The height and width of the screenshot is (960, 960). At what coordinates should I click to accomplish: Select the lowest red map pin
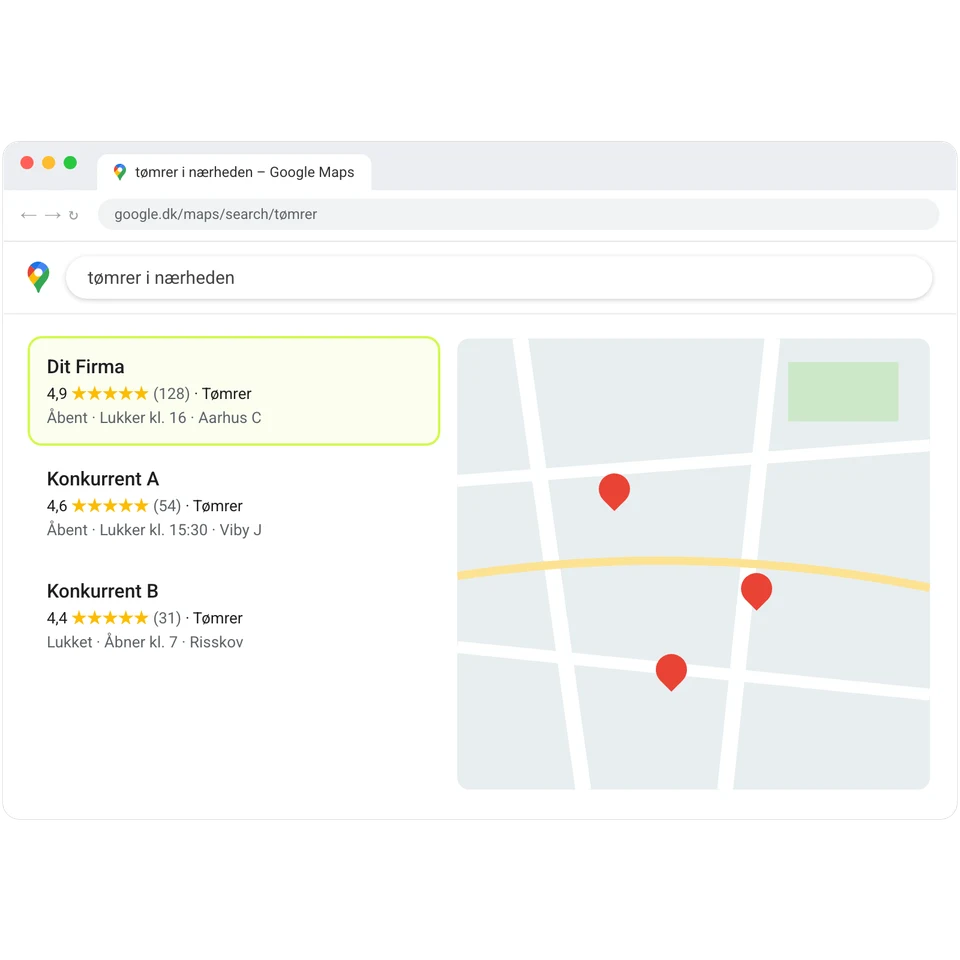(x=671, y=672)
